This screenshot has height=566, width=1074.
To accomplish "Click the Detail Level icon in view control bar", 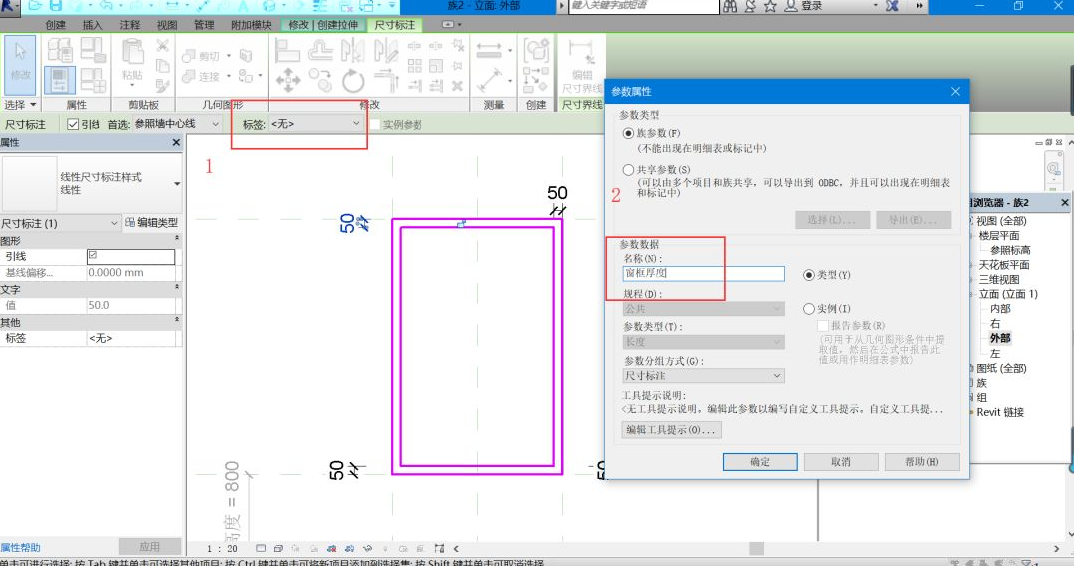I will (261, 548).
